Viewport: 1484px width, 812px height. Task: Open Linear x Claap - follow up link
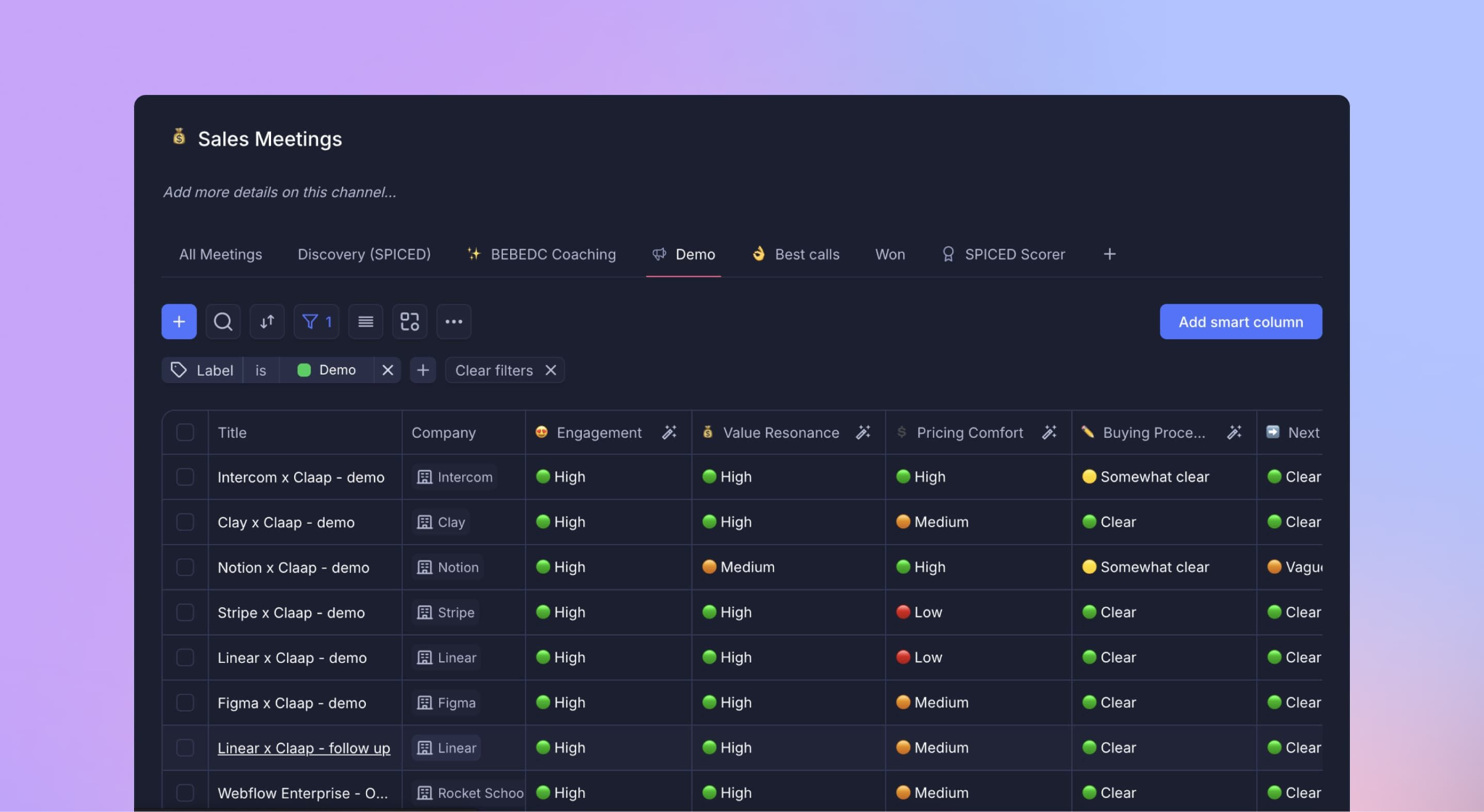point(304,748)
